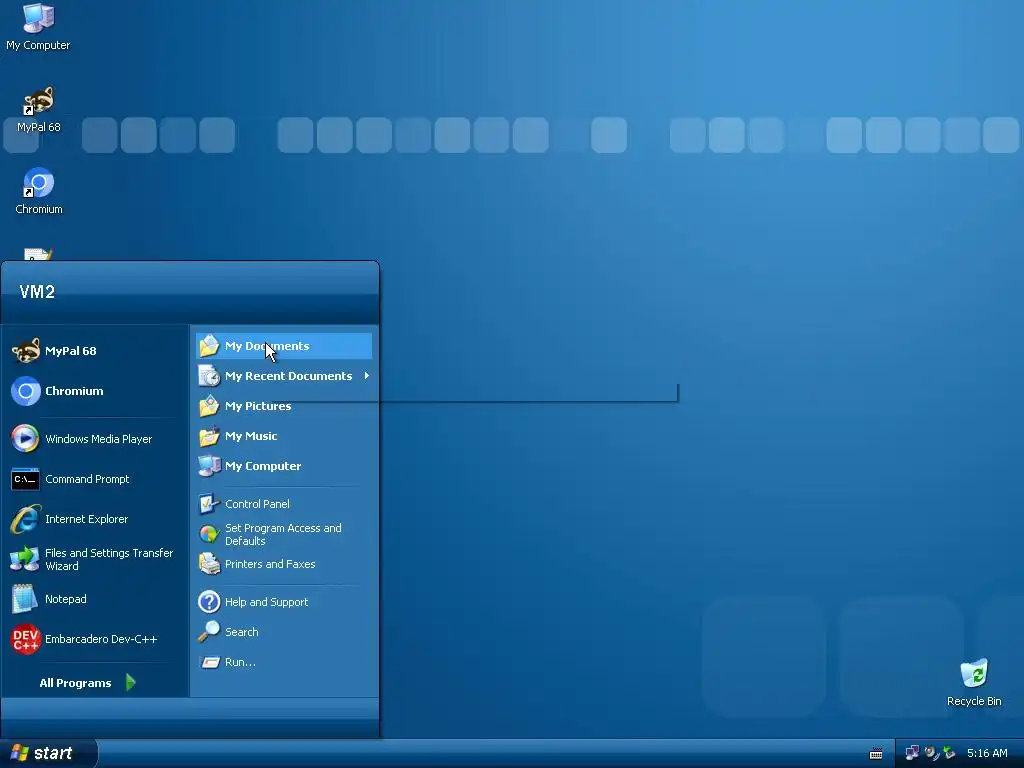Viewport: 1024px width, 768px height.
Task: Open the Set Program Access and Defaults icon
Action: [209, 534]
